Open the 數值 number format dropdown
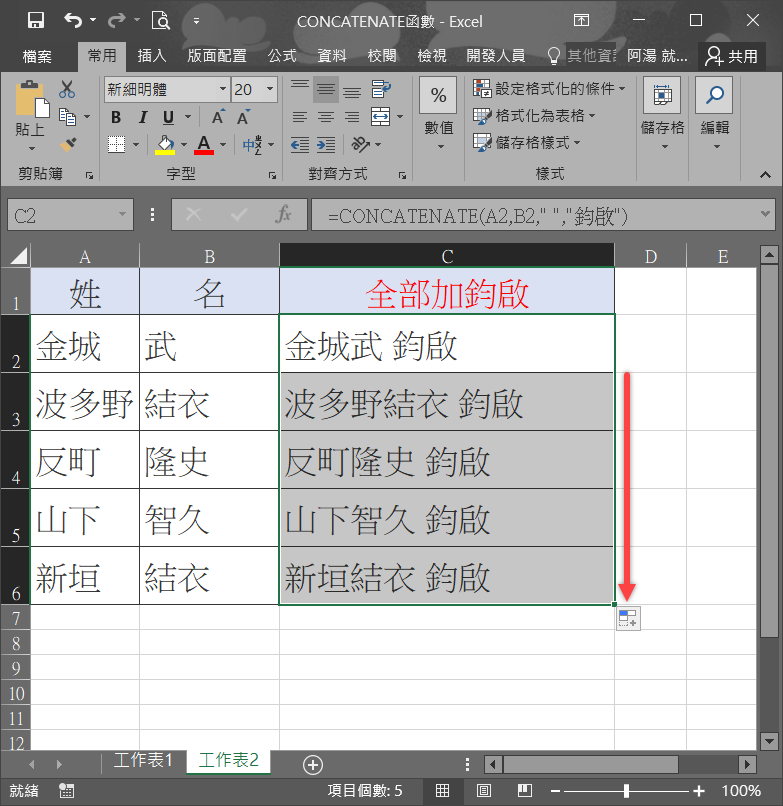This screenshot has height=806, width=783. (439, 115)
